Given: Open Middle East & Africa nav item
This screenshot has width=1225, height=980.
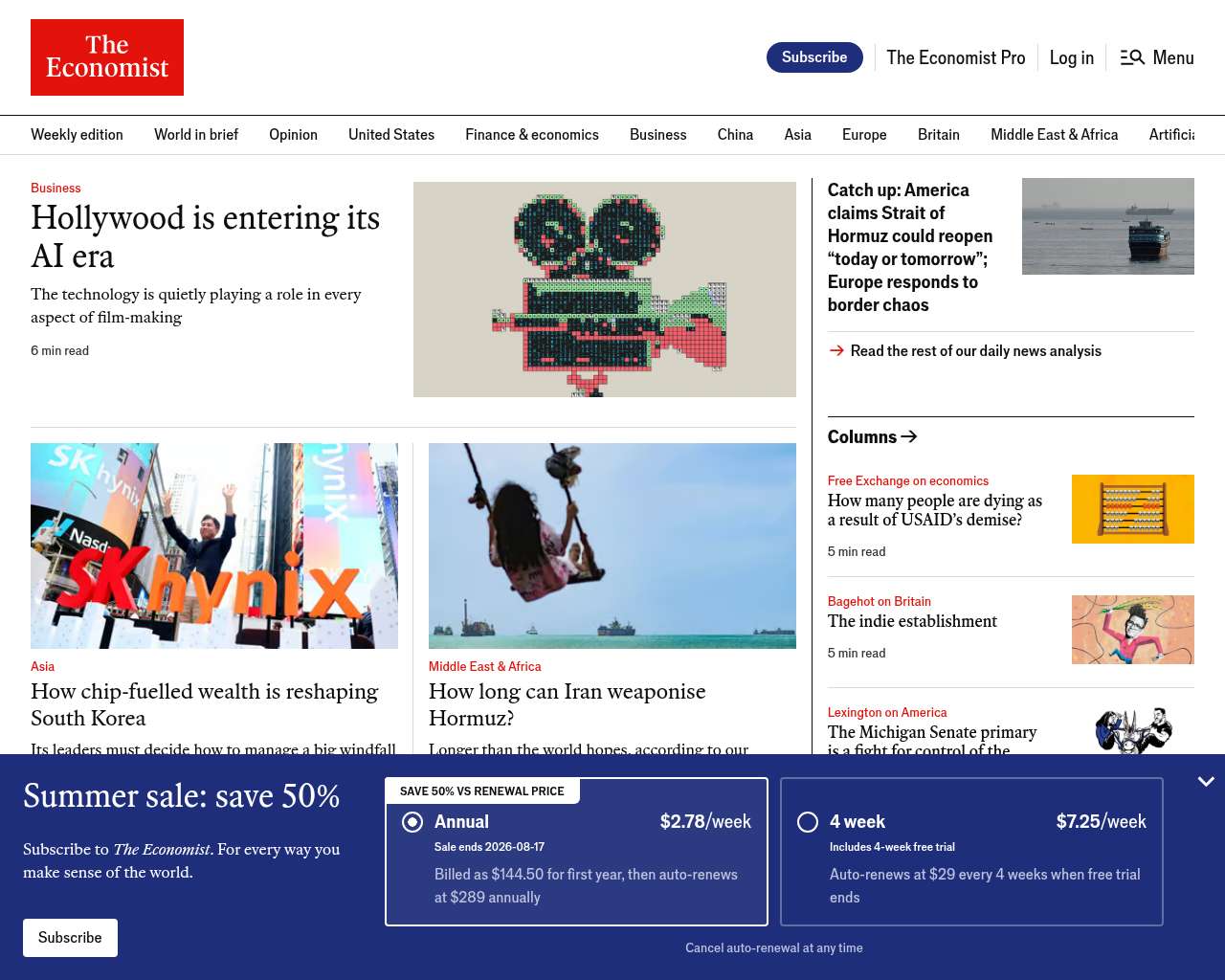Looking at the screenshot, I should pyautogui.click(x=1055, y=135).
